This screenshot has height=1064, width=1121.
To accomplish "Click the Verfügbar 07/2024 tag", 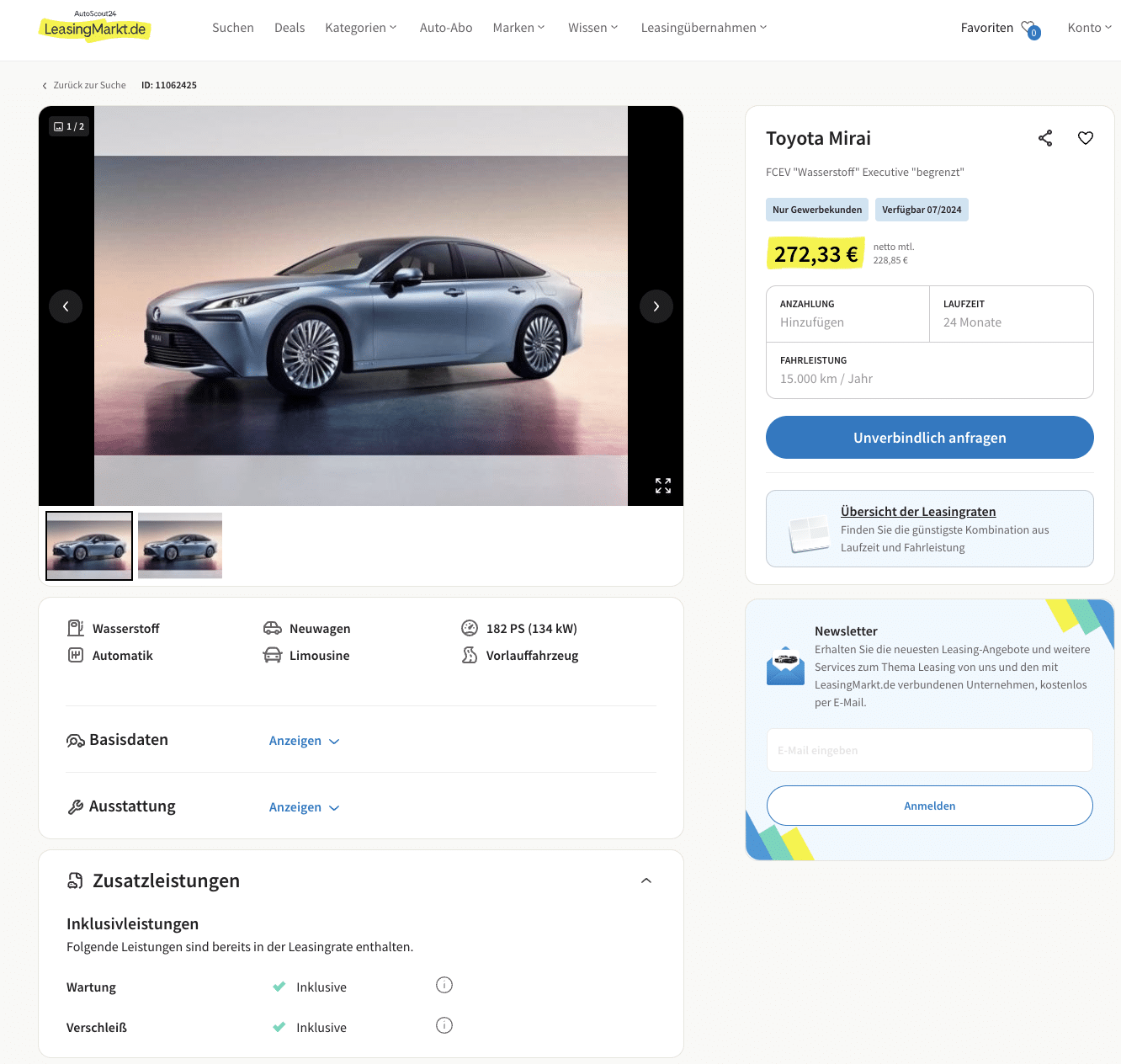I will pyautogui.click(x=922, y=210).
